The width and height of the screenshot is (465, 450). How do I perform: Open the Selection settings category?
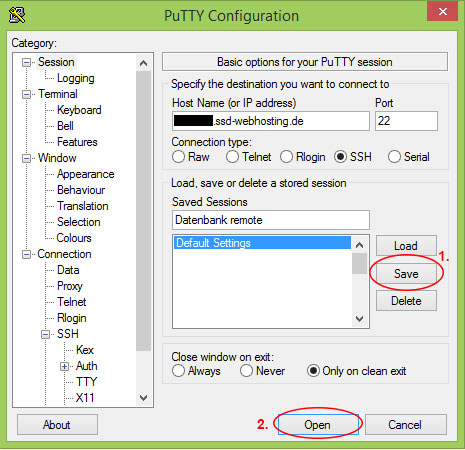[x=79, y=222]
